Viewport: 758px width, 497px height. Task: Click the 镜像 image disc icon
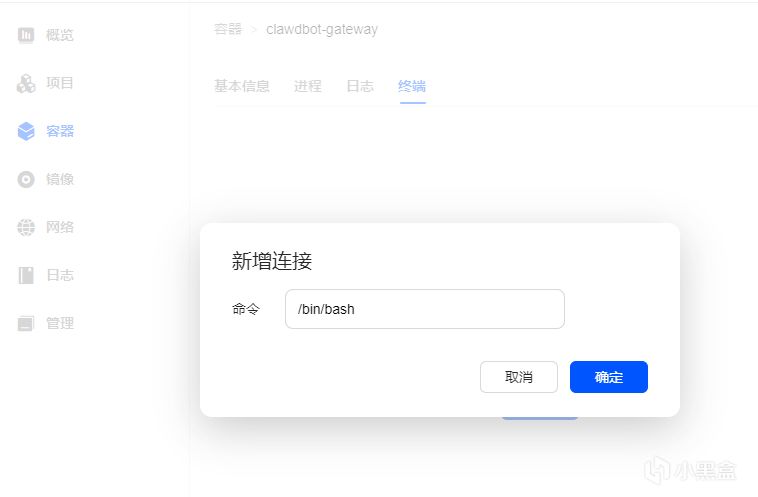pyautogui.click(x=26, y=179)
